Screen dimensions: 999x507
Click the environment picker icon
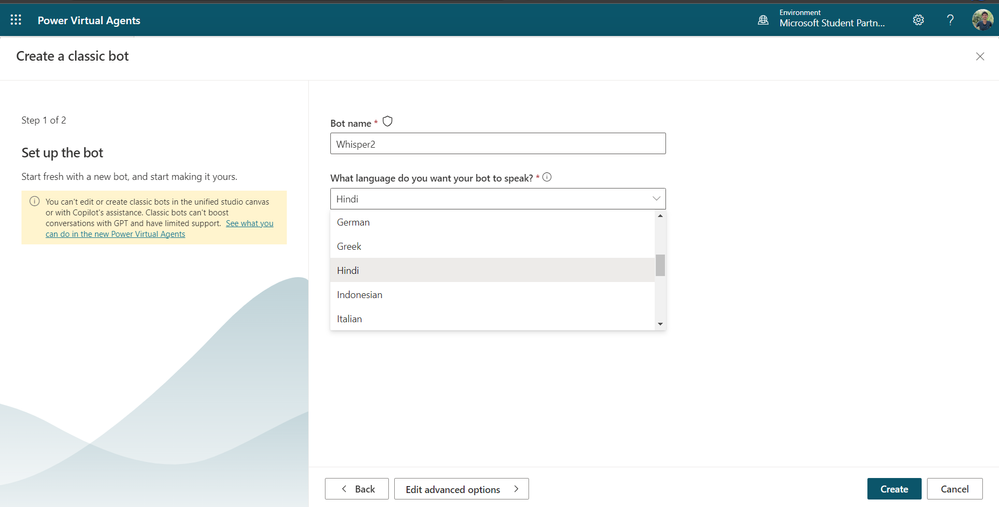pyautogui.click(x=763, y=20)
